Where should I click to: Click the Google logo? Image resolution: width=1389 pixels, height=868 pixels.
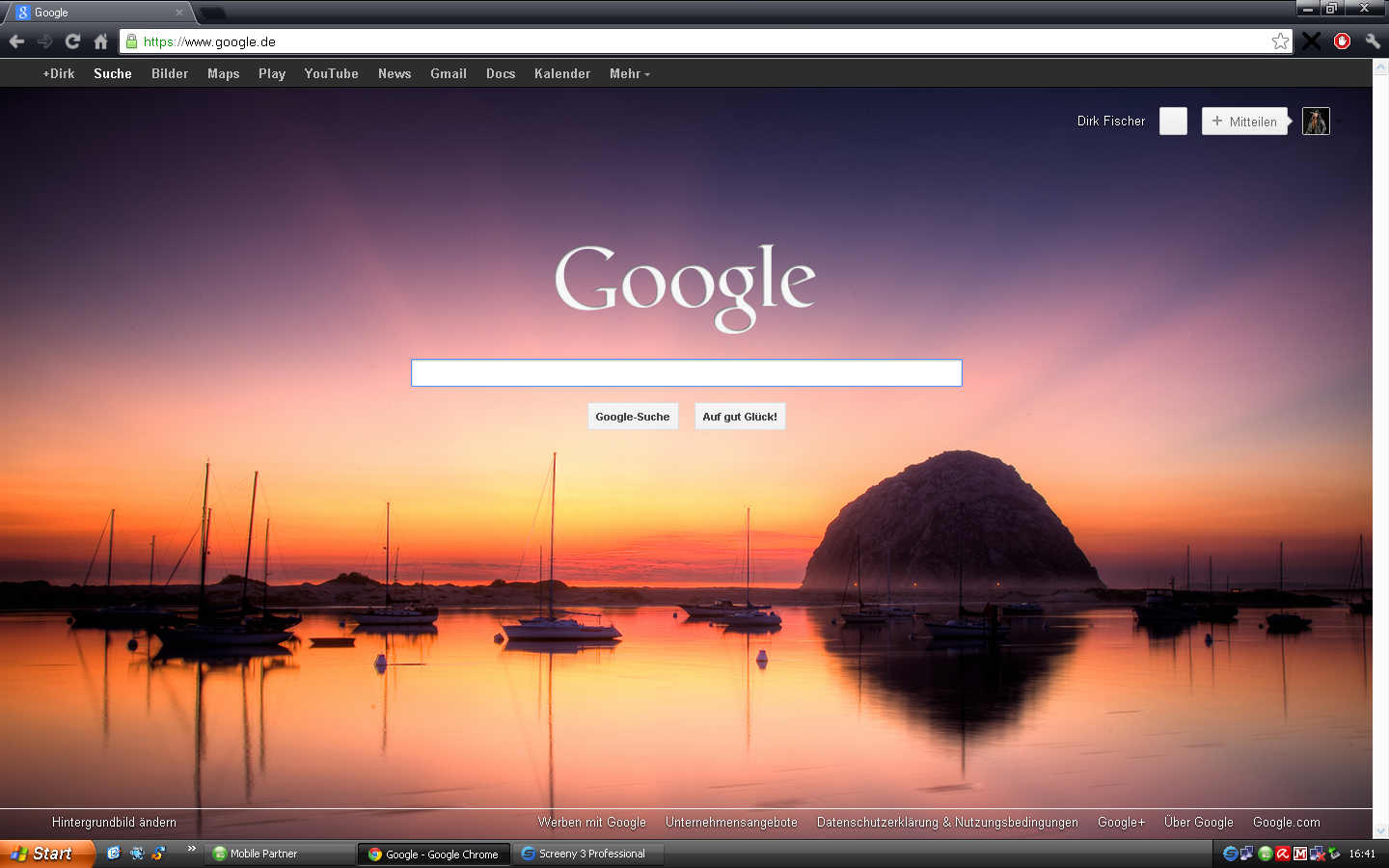pyautogui.click(x=685, y=287)
